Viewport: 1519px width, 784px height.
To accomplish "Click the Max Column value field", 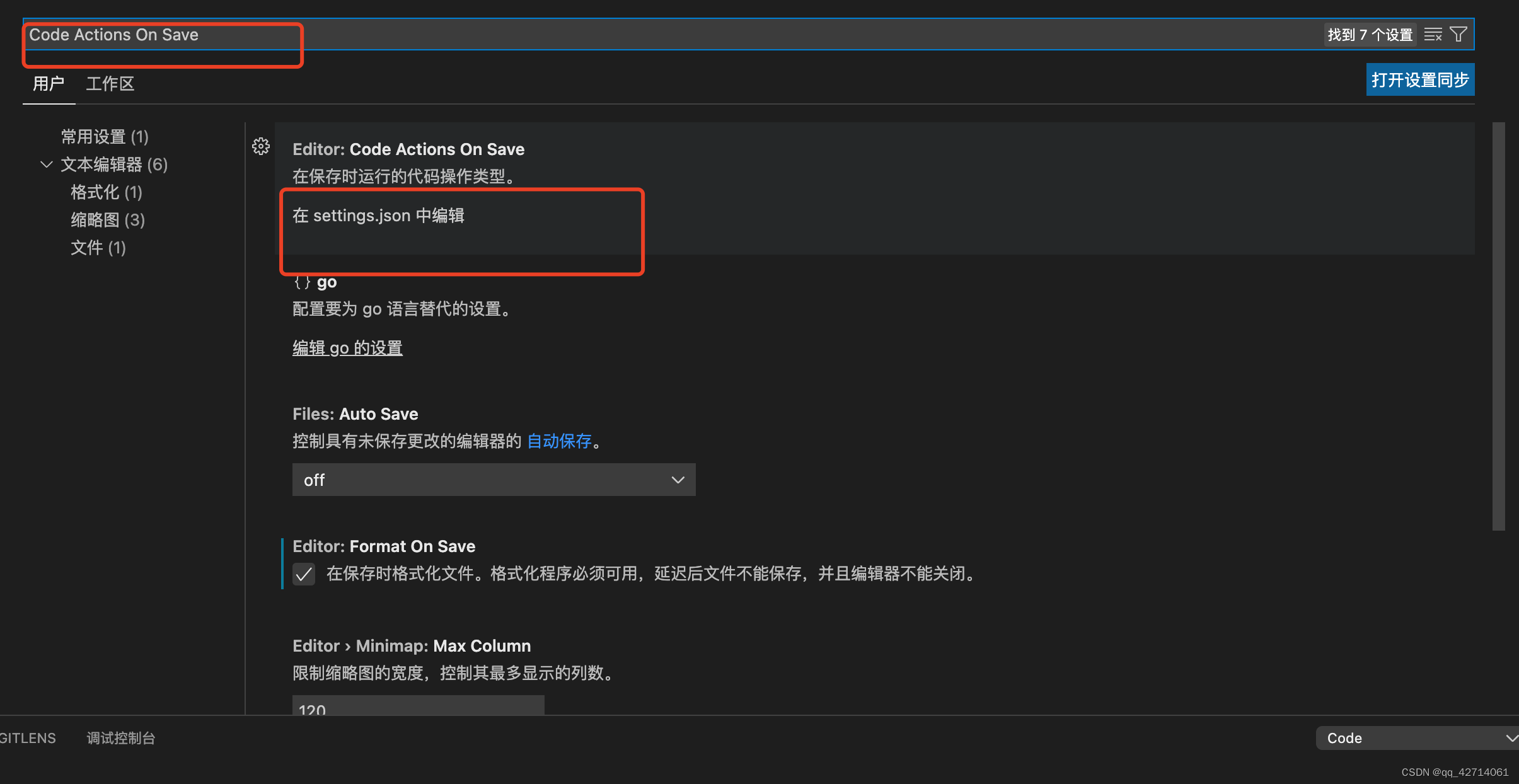I will pyautogui.click(x=419, y=705).
